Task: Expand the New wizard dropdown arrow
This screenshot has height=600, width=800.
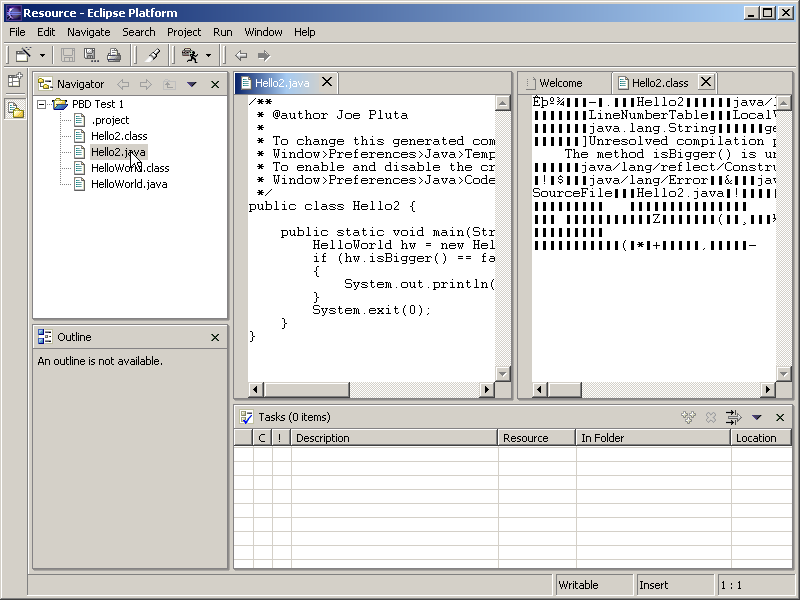Action: coord(42,56)
